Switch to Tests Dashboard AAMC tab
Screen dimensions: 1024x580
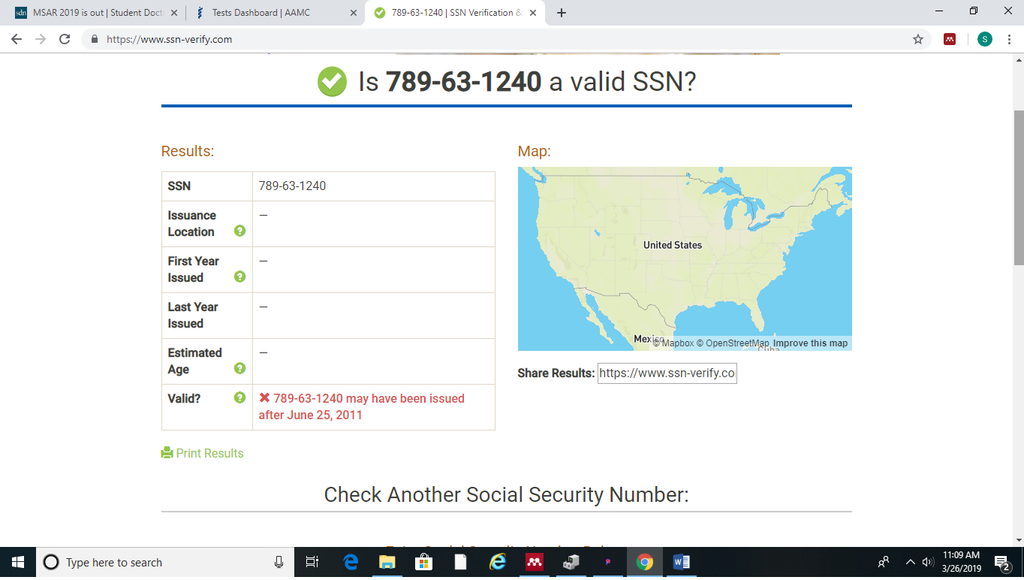[x=274, y=12]
